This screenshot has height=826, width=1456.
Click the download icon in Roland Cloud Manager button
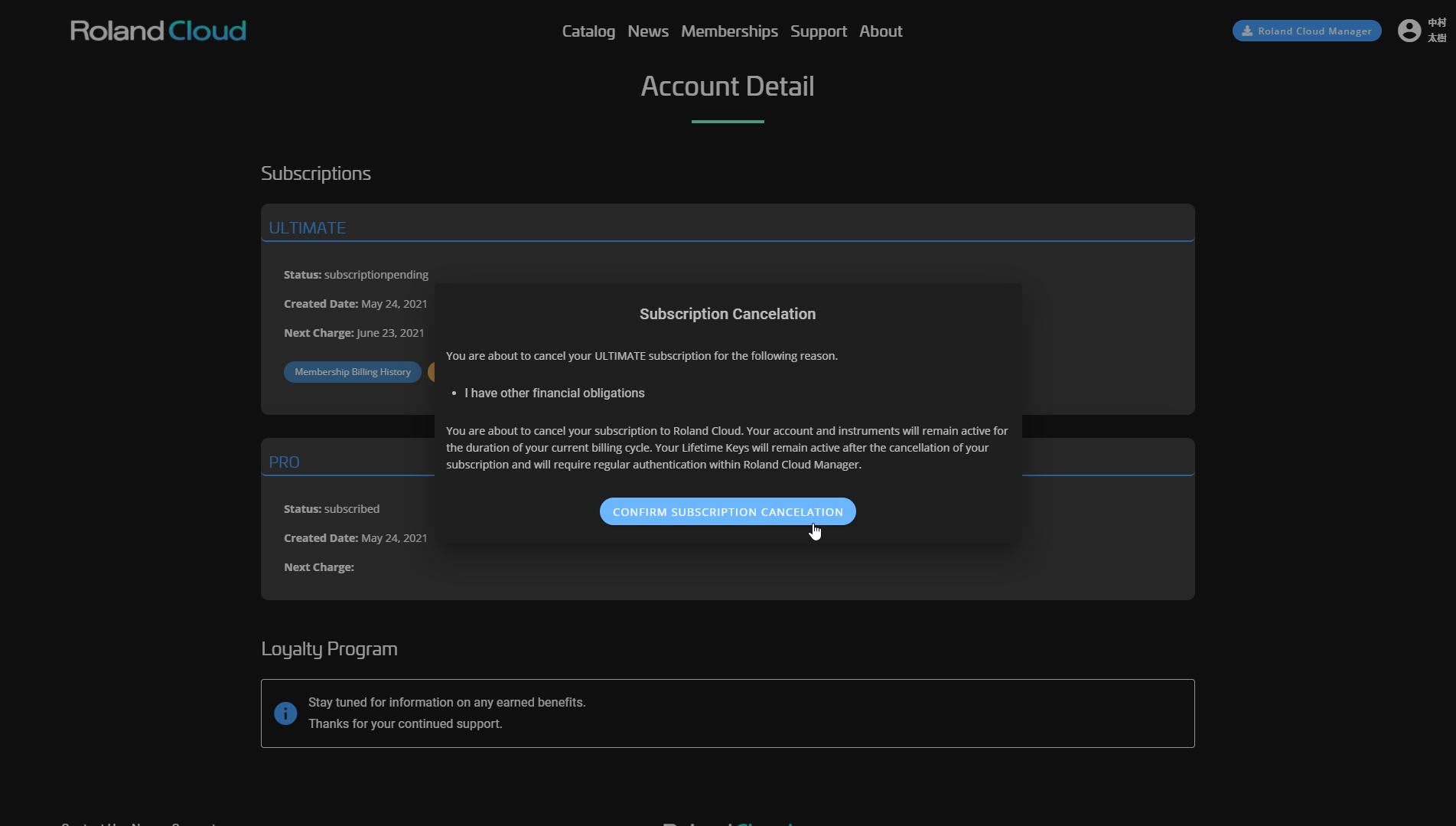click(x=1247, y=31)
